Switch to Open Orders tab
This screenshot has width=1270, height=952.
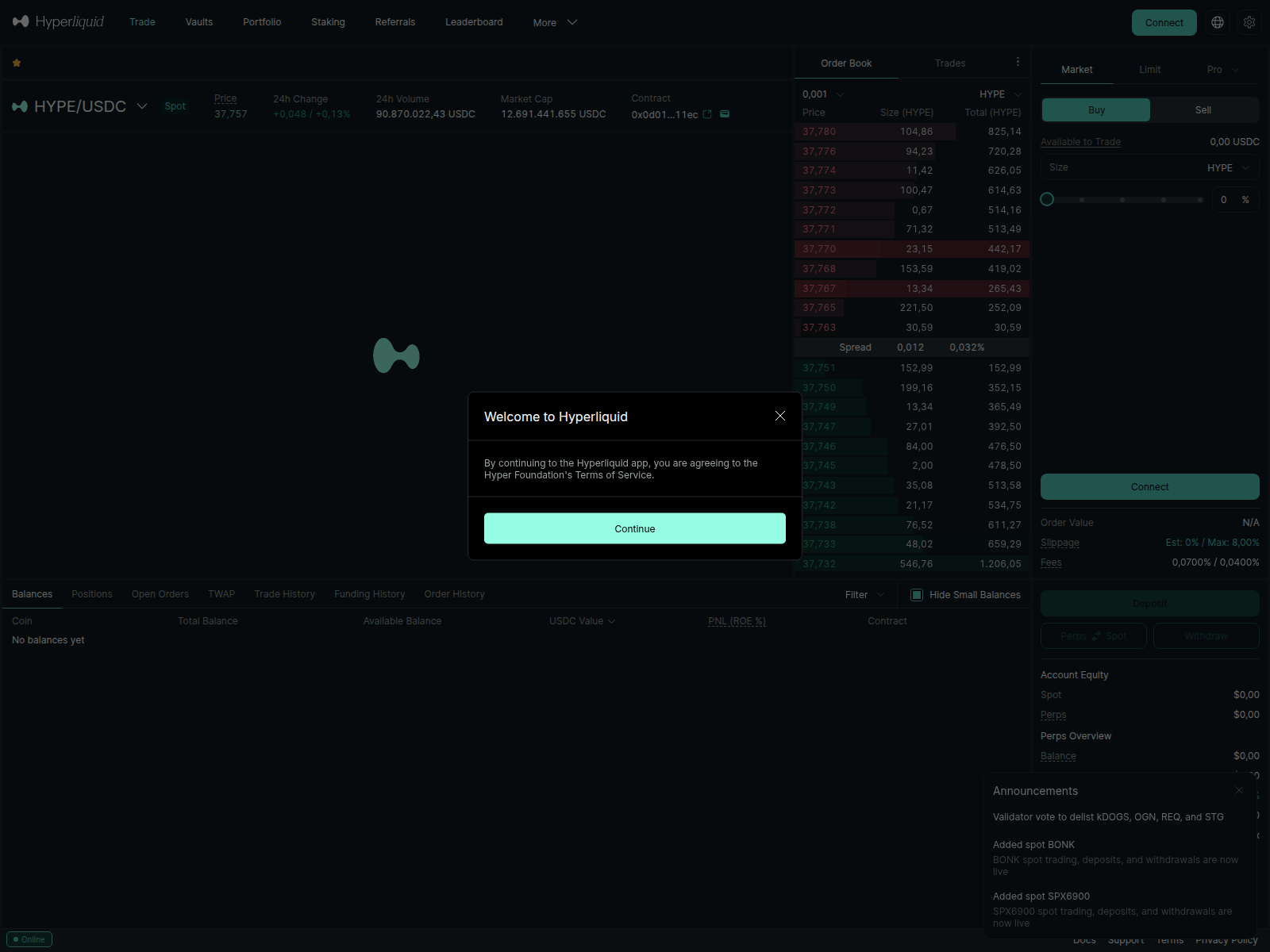pyautogui.click(x=160, y=594)
